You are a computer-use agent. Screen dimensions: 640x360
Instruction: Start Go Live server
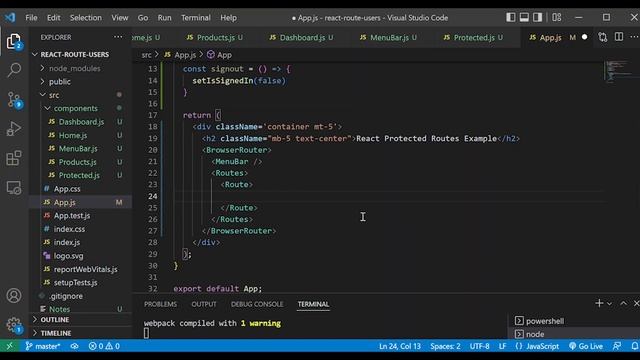(x=586, y=346)
